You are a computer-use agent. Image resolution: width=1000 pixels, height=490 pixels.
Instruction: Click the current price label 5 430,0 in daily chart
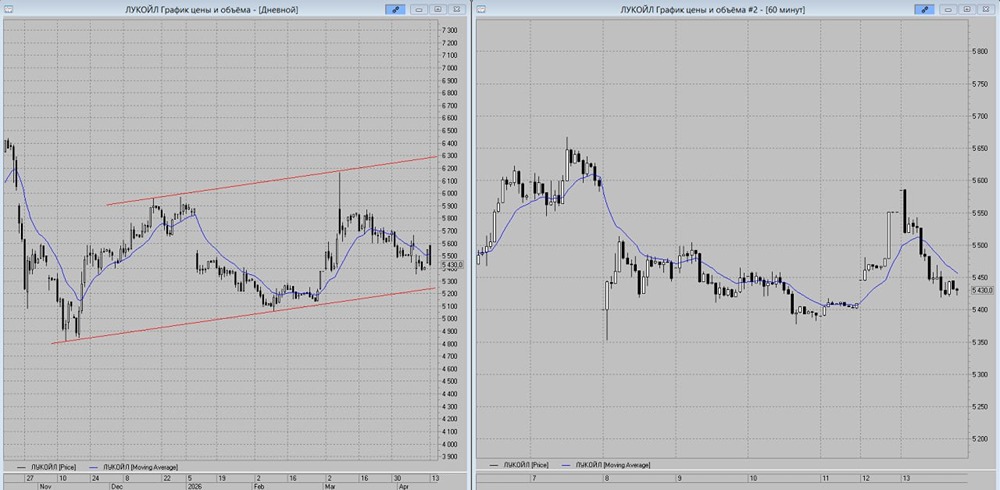click(452, 265)
